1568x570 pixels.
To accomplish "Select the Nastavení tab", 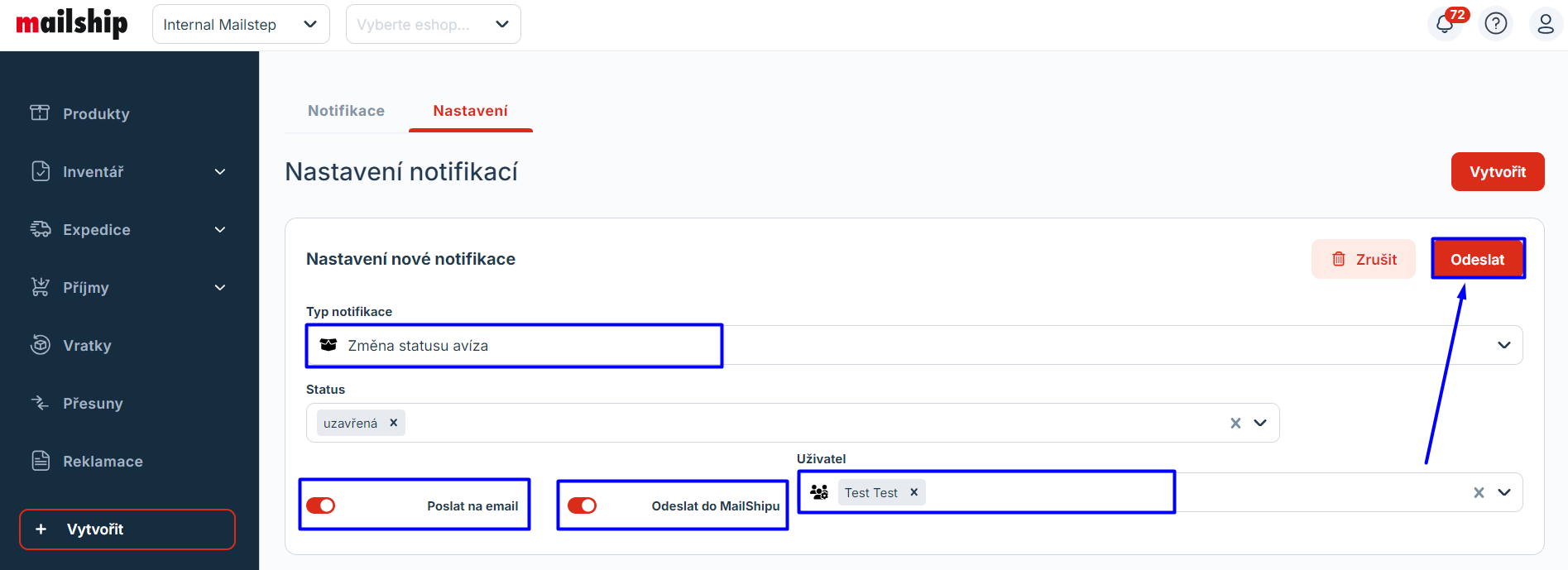I will [470, 111].
